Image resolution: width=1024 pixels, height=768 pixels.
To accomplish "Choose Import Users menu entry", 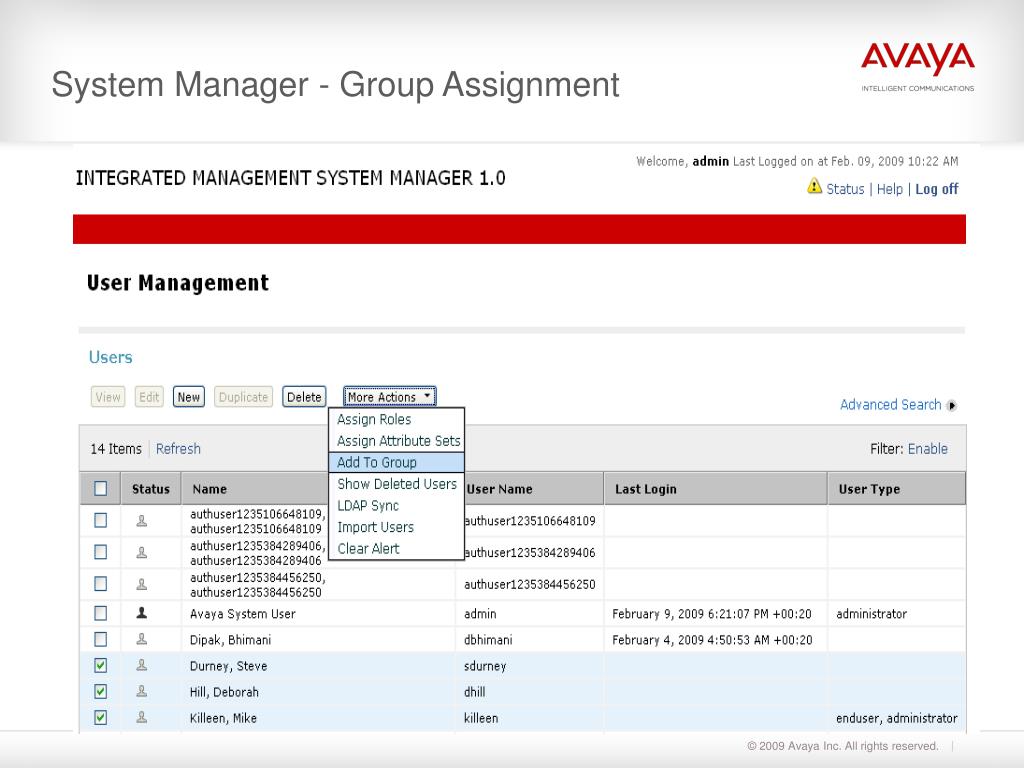I will (396, 527).
